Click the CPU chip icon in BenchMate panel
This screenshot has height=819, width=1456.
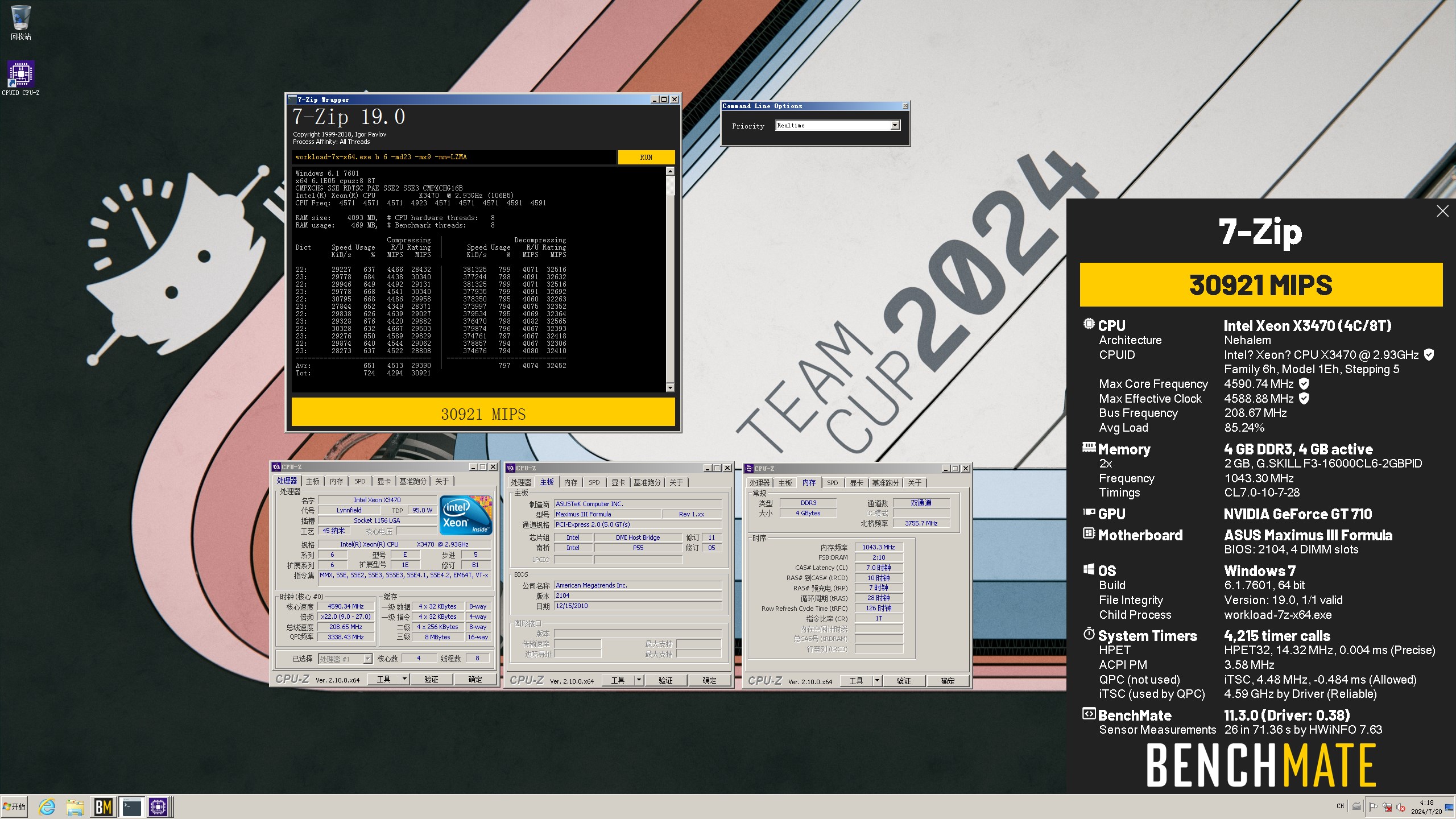tap(1089, 324)
